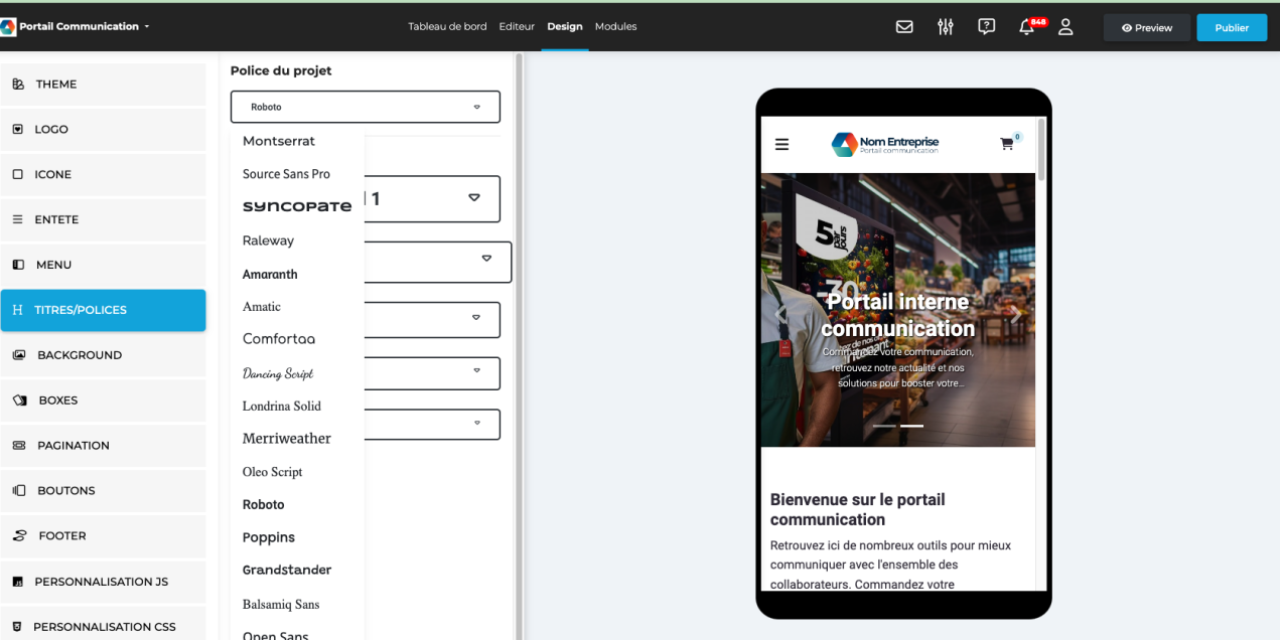This screenshot has height=640, width=1280.
Task: Go to Tableau de bord
Action: [447, 26]
